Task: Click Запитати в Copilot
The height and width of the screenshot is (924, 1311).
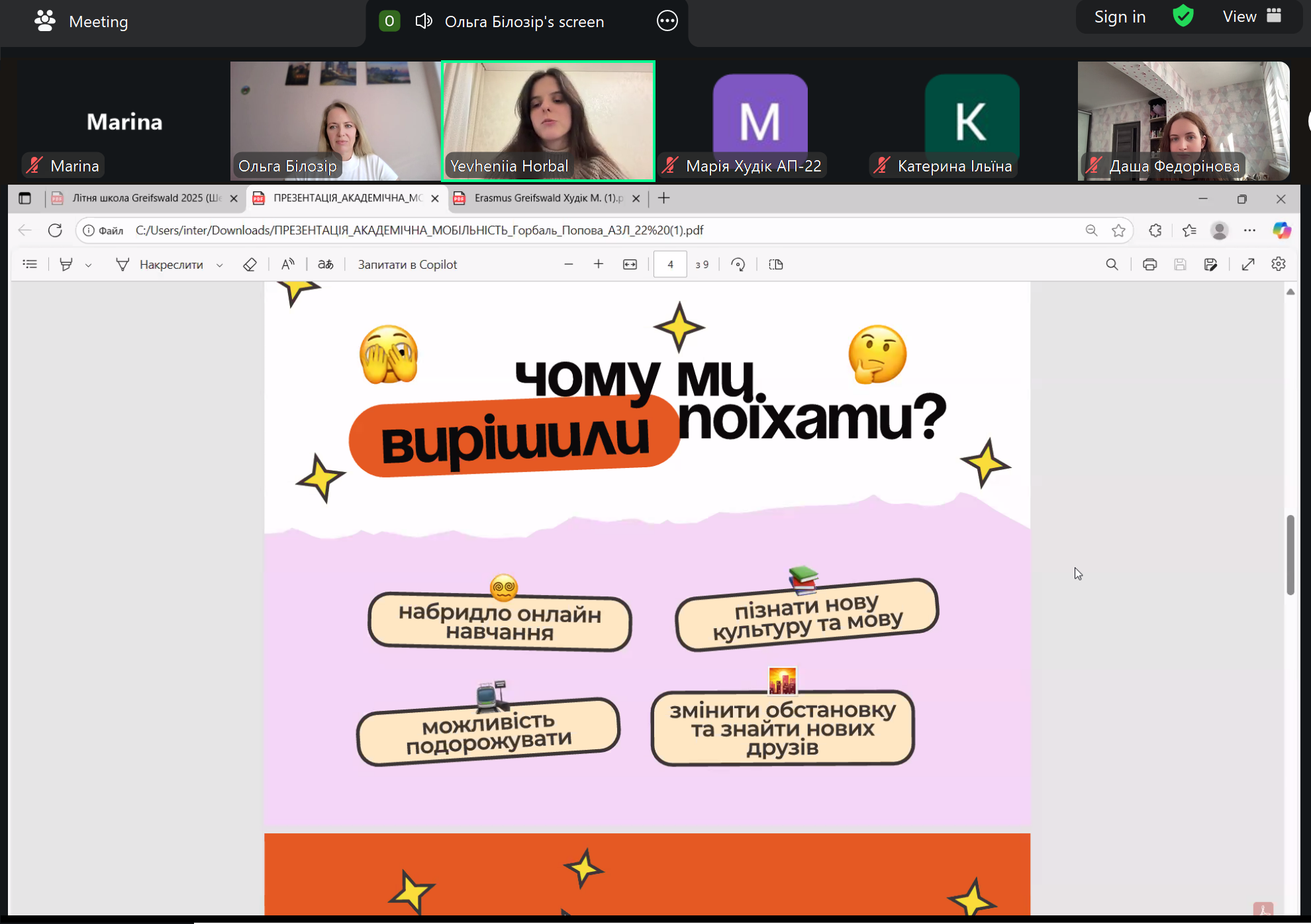Action: coord(407,264)
